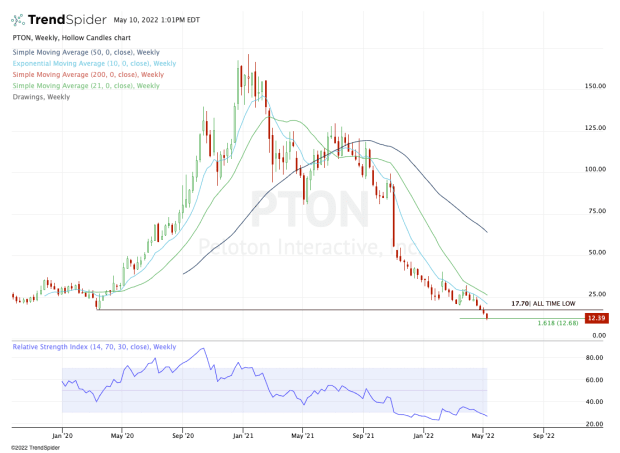Click the RSI 60.00 axis label

pos(594,380)
